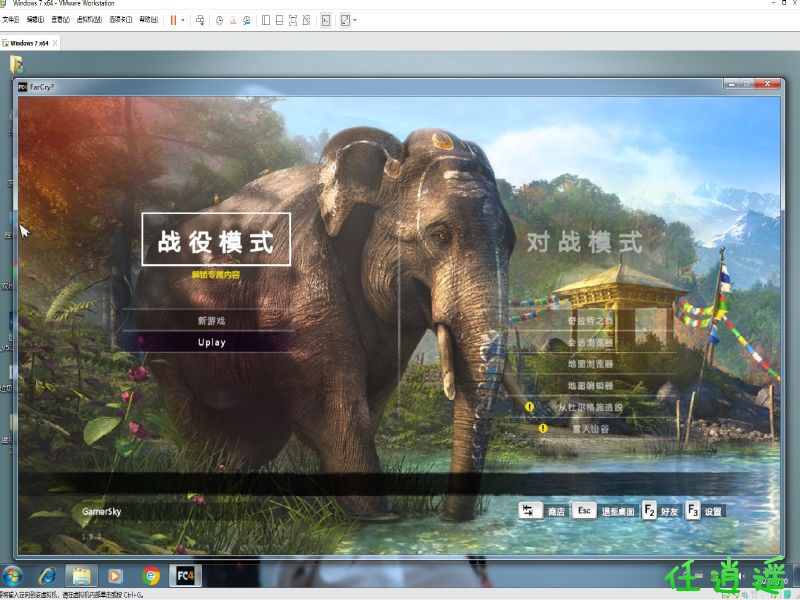Launch Internet Explorer from the taskbar
800x600 pixels.
tap(47, 577)
